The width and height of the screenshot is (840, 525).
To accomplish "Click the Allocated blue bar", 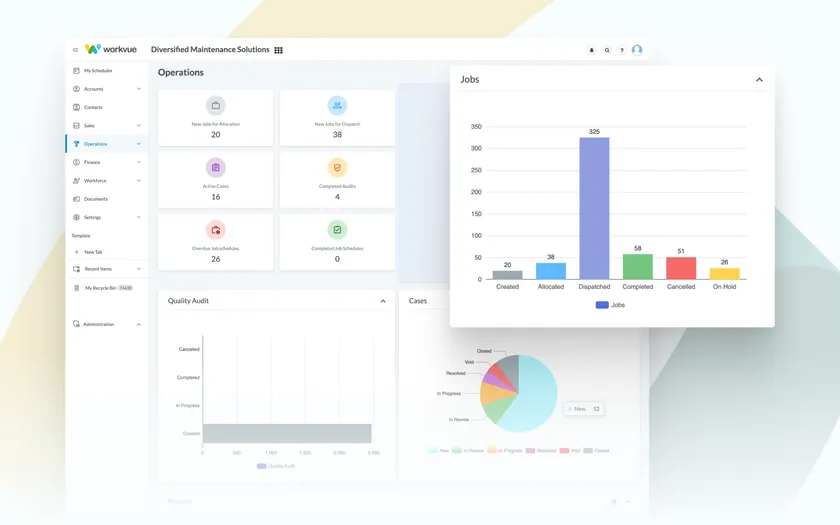I will (x=551, y=271).
